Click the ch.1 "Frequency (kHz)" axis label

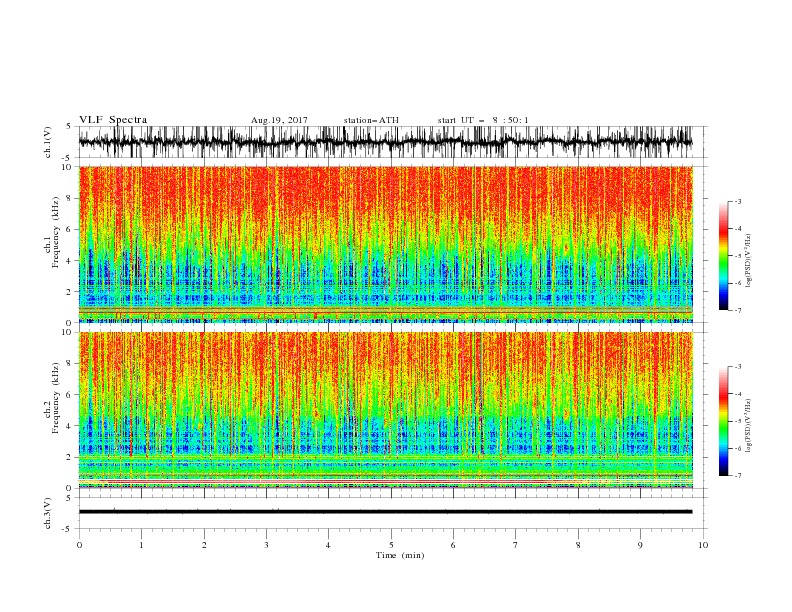56,230
